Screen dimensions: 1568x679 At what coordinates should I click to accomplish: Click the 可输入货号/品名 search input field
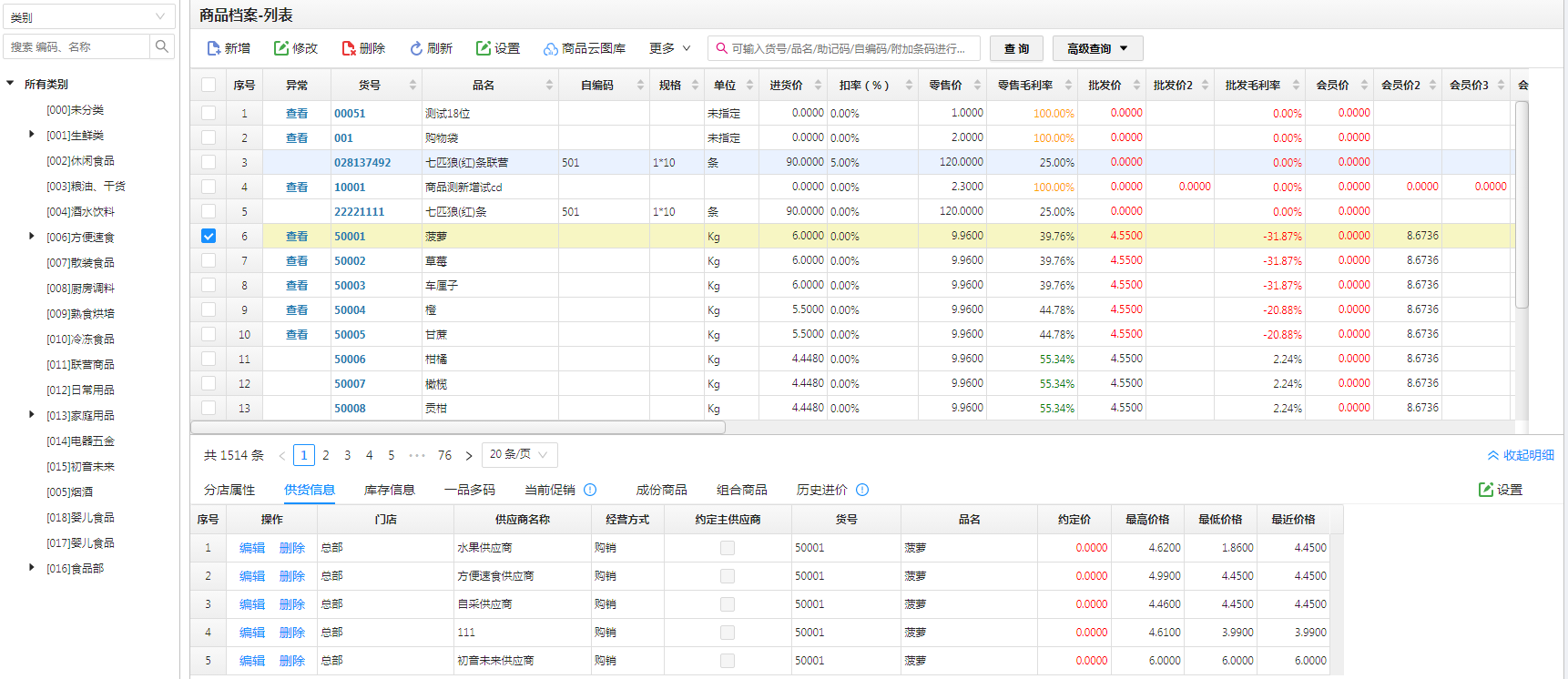pos(844,48)
